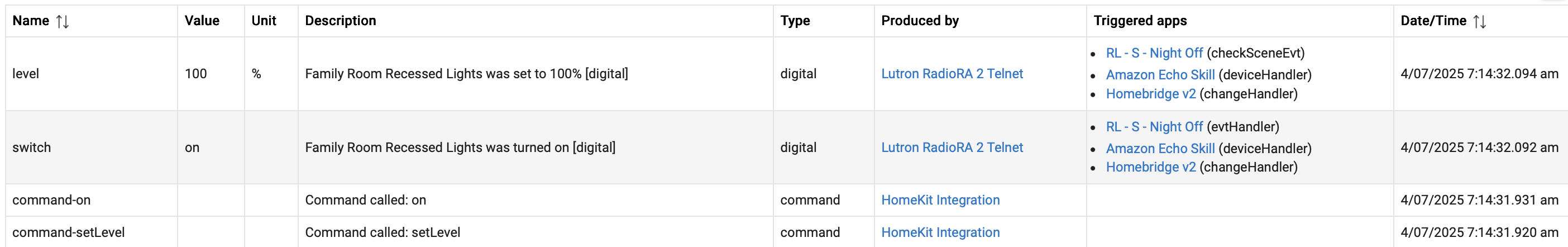Open Homebridge v2 link in switch row
This screenshot has width=1568, height=247.
coord(1150,167)
